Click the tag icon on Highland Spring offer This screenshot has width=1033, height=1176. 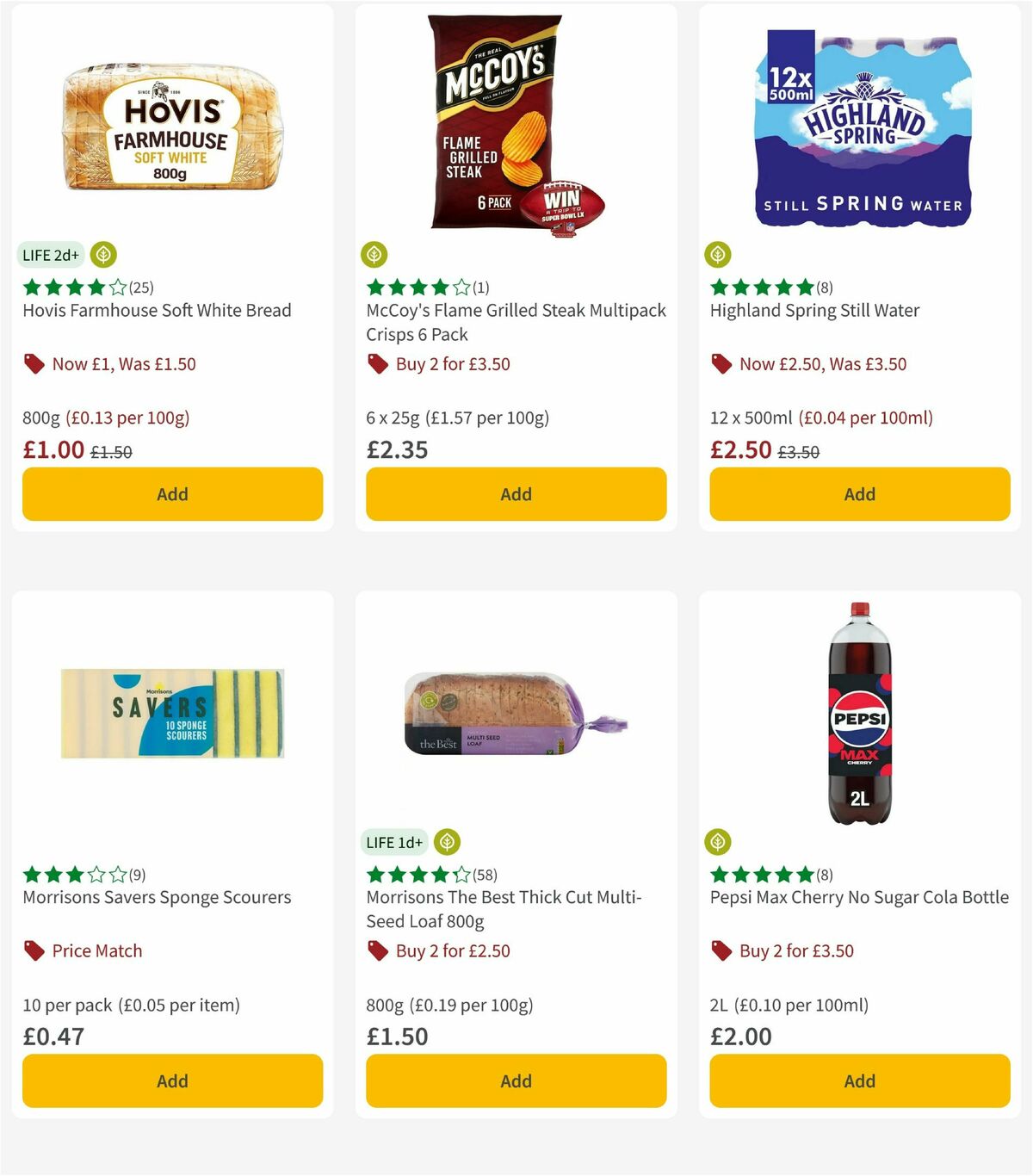pyautogui.click(x=721, y=364)
